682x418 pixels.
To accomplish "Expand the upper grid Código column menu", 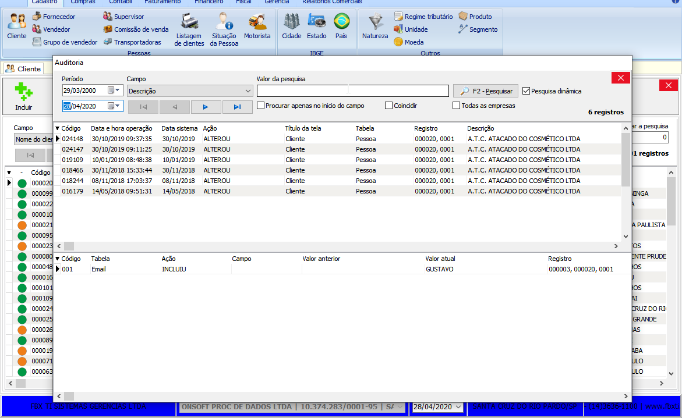I will point(57,128).
